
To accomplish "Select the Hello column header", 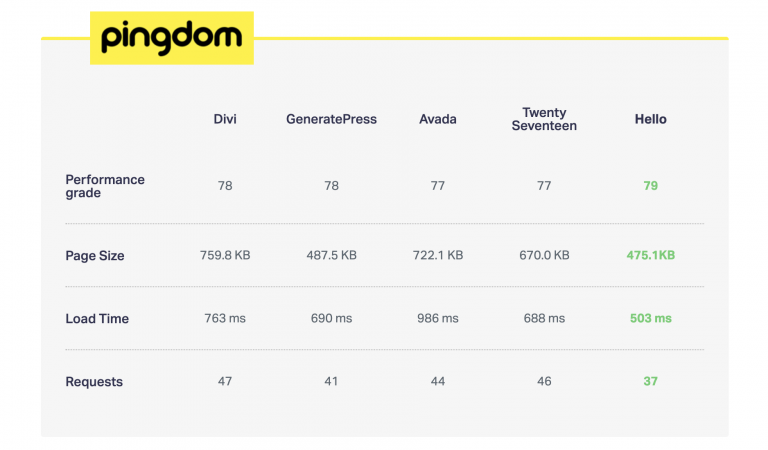I will point(650,119).
